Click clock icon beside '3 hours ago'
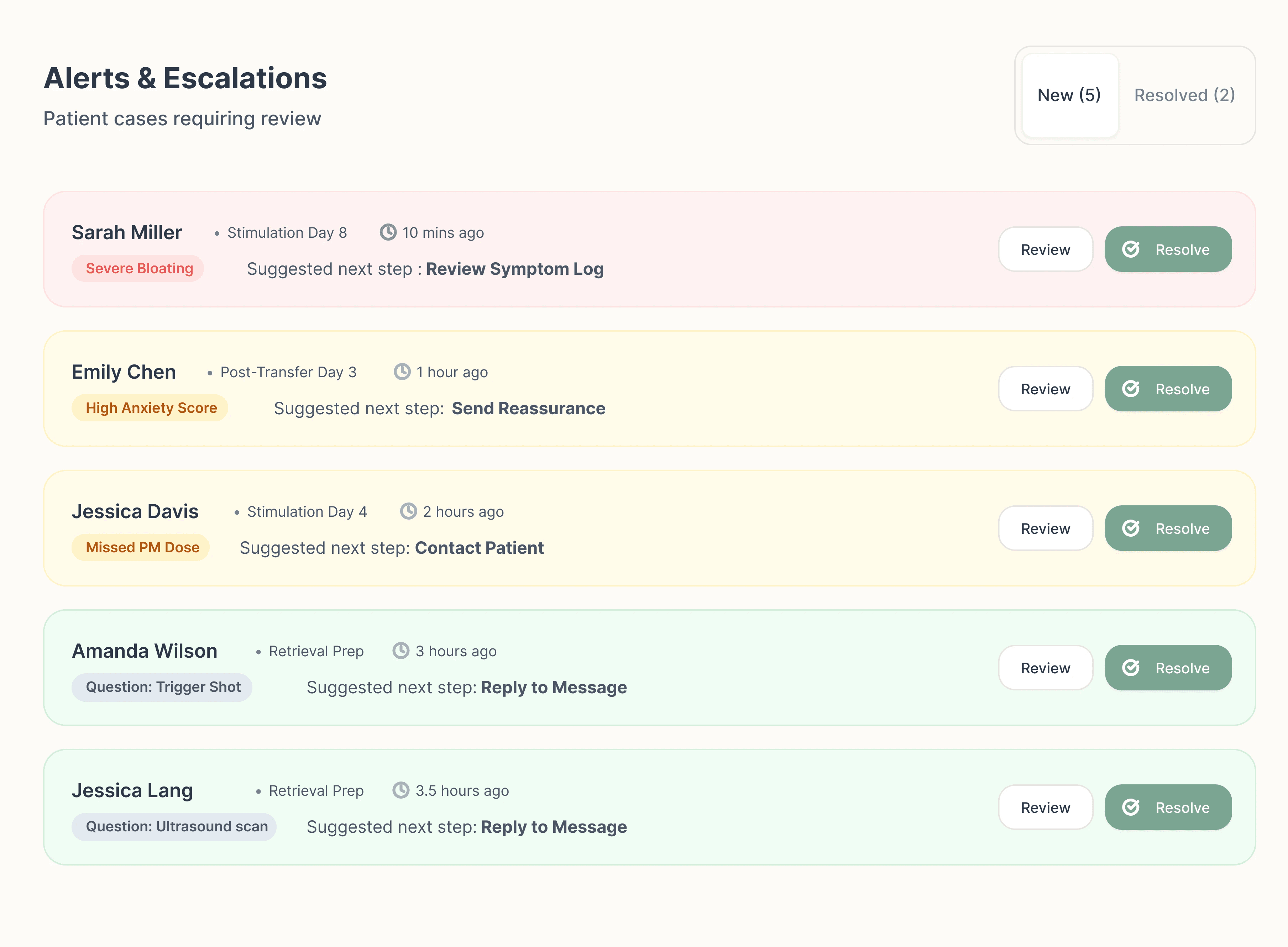This screenshot has height=947, width=1288. (x=401, y=651)
